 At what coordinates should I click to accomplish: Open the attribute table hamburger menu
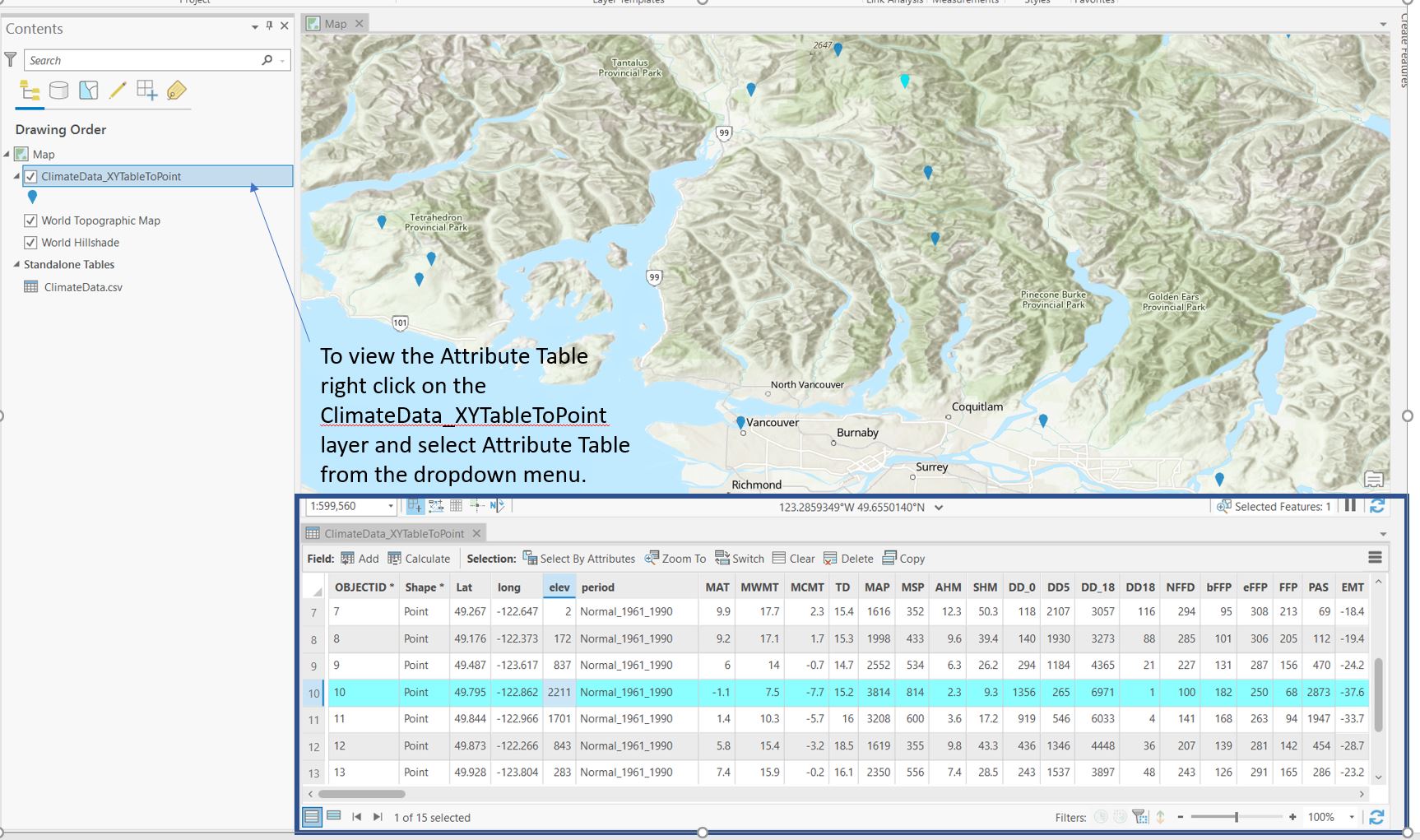tap(1375, 558)
